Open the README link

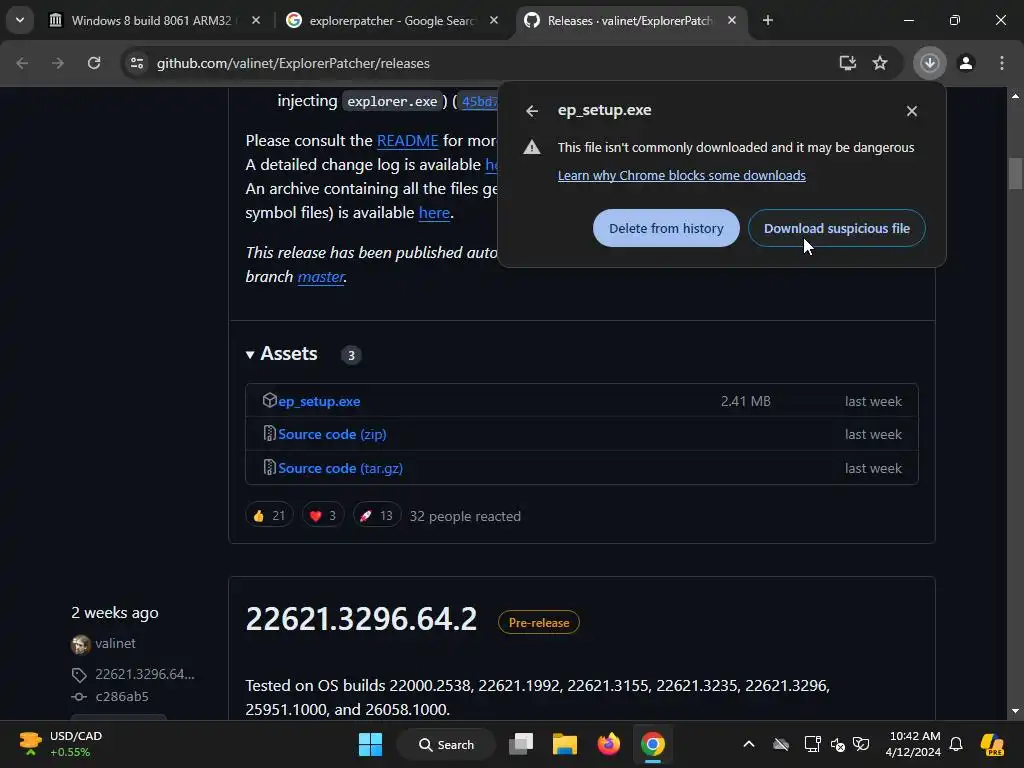click(x=408, y=140)
